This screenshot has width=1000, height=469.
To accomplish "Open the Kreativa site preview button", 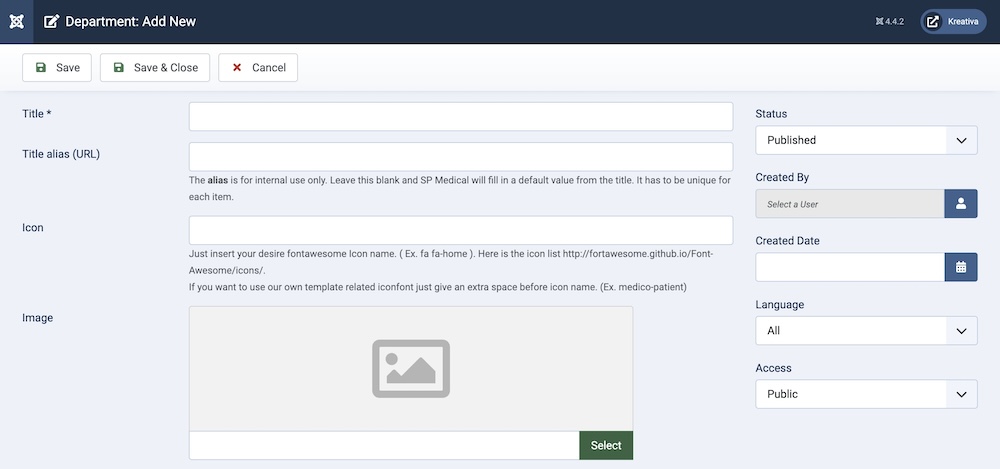I will click(x=953, y=22).
